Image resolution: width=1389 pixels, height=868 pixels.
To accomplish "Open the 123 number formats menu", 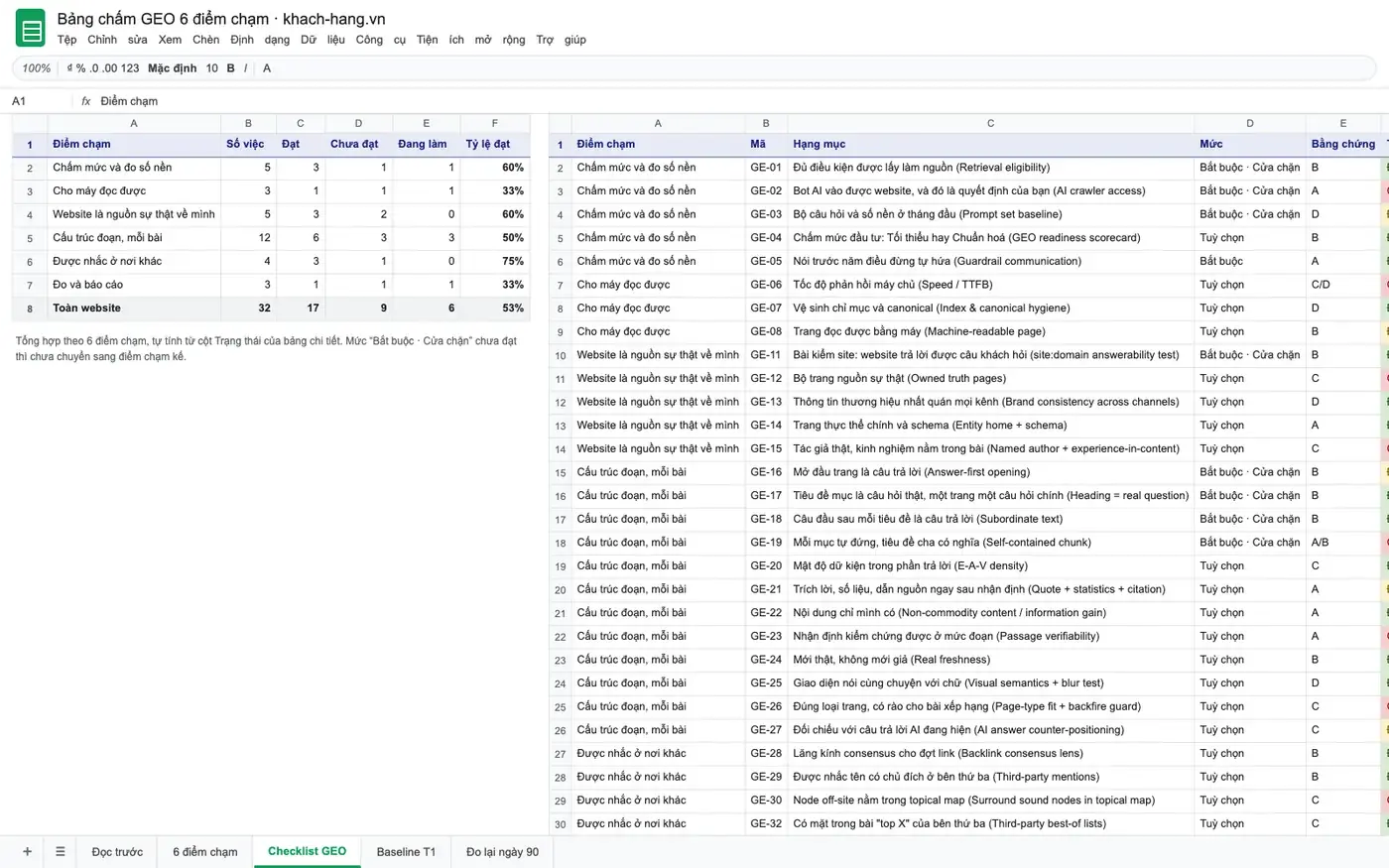I will click(130, 68).
